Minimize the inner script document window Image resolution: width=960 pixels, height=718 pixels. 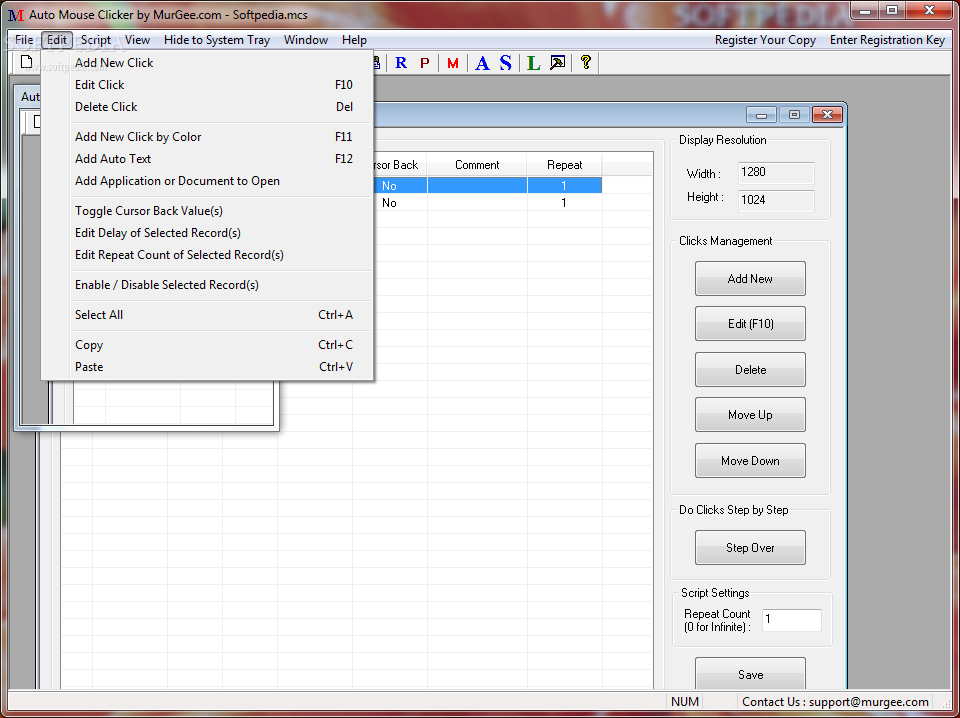point(761,114)
